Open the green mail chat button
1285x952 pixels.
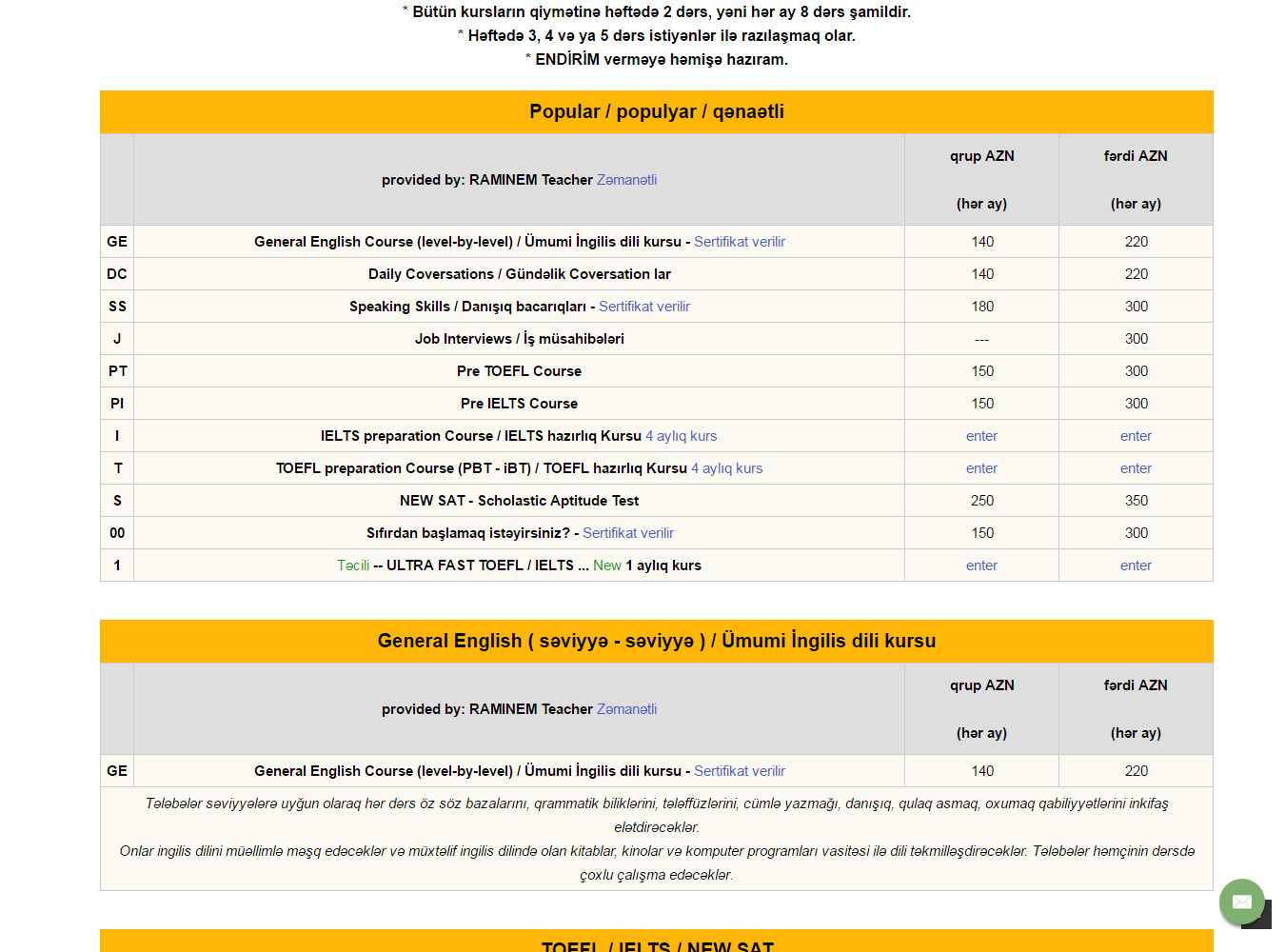tap(1241, 901)
